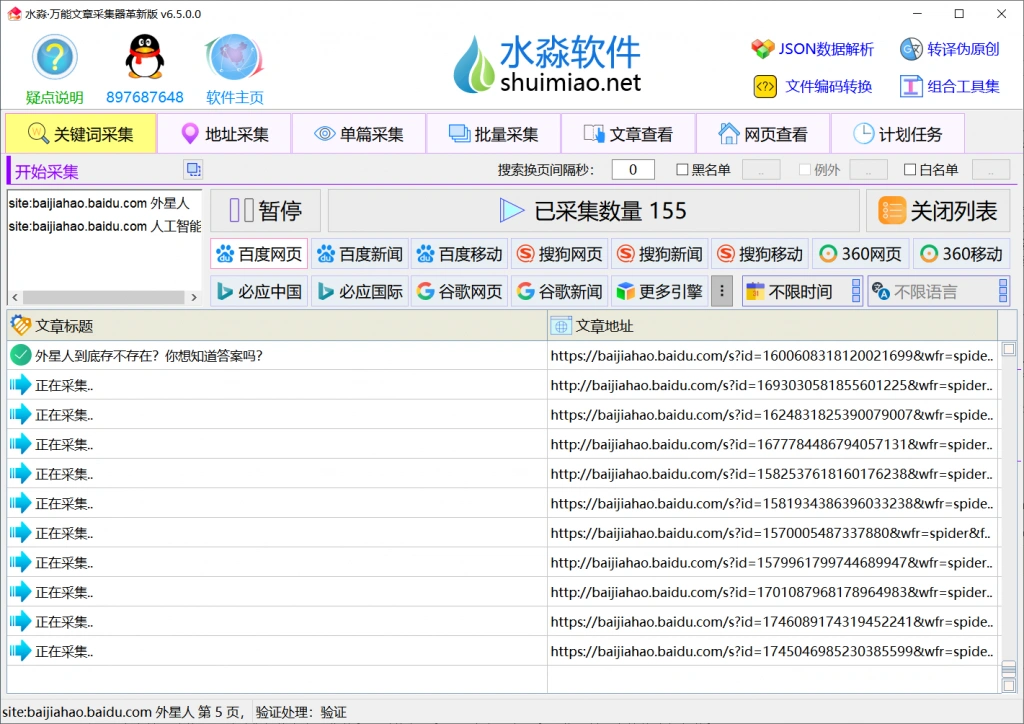Open 转译伪原创 tool
This screenshot has height=724, width=1024.
pos(950,49)
